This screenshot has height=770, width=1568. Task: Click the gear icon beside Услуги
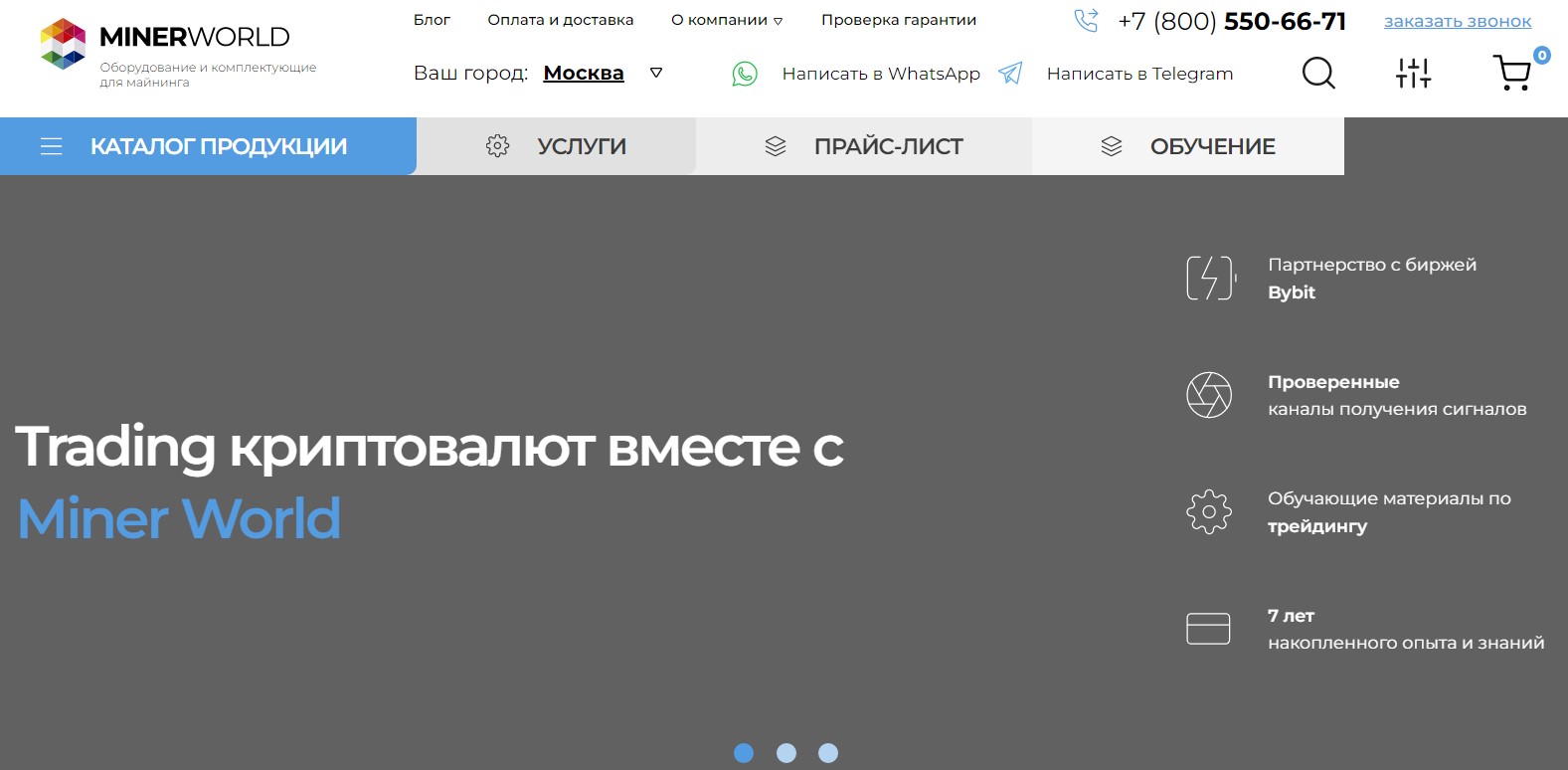tap(497, 146)
